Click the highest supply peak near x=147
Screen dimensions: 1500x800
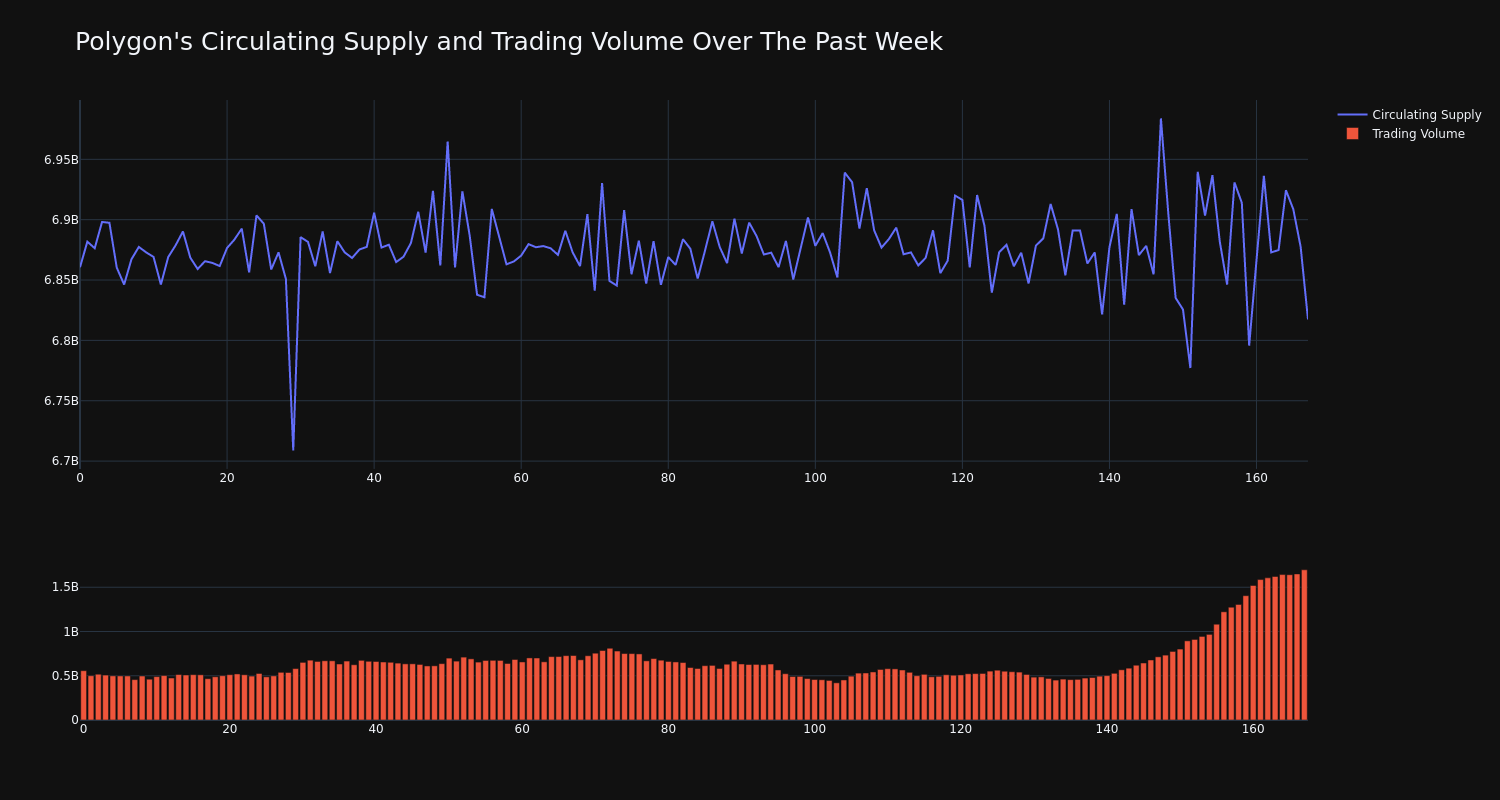1161,120
